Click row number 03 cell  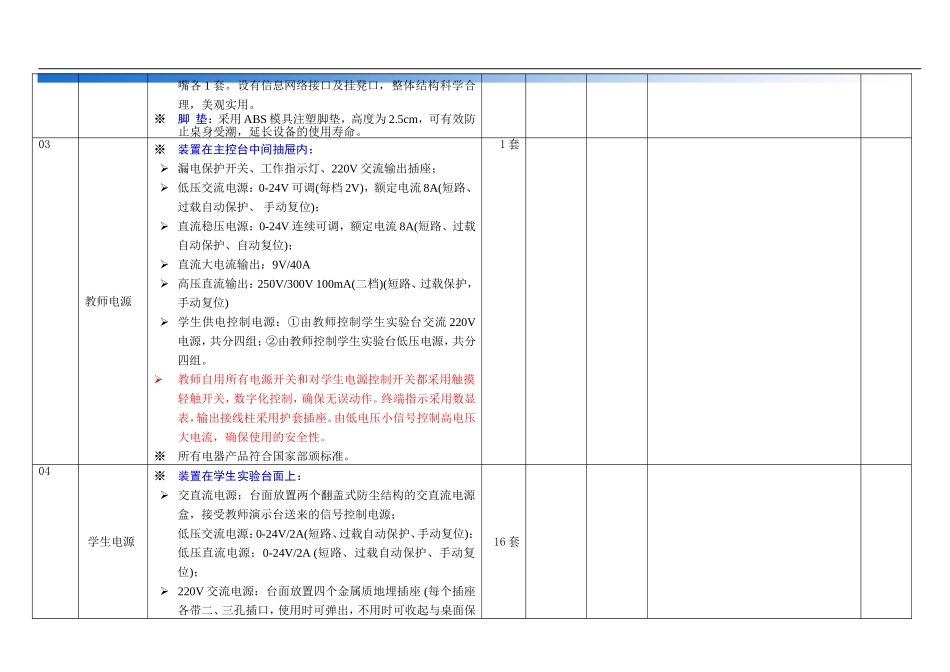pyautogui.click(x=55, y=301)
